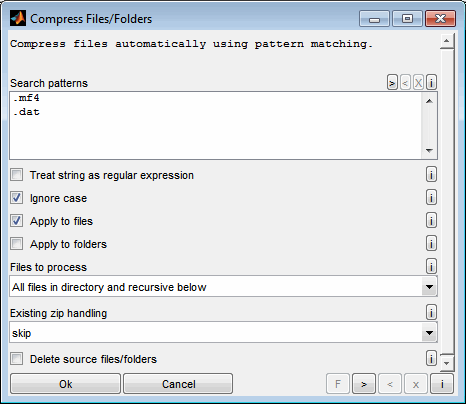The width and height of the screenshot is (466, 404).
Task: Click the info icon next to Search patterns
Action: click(431, 82)
